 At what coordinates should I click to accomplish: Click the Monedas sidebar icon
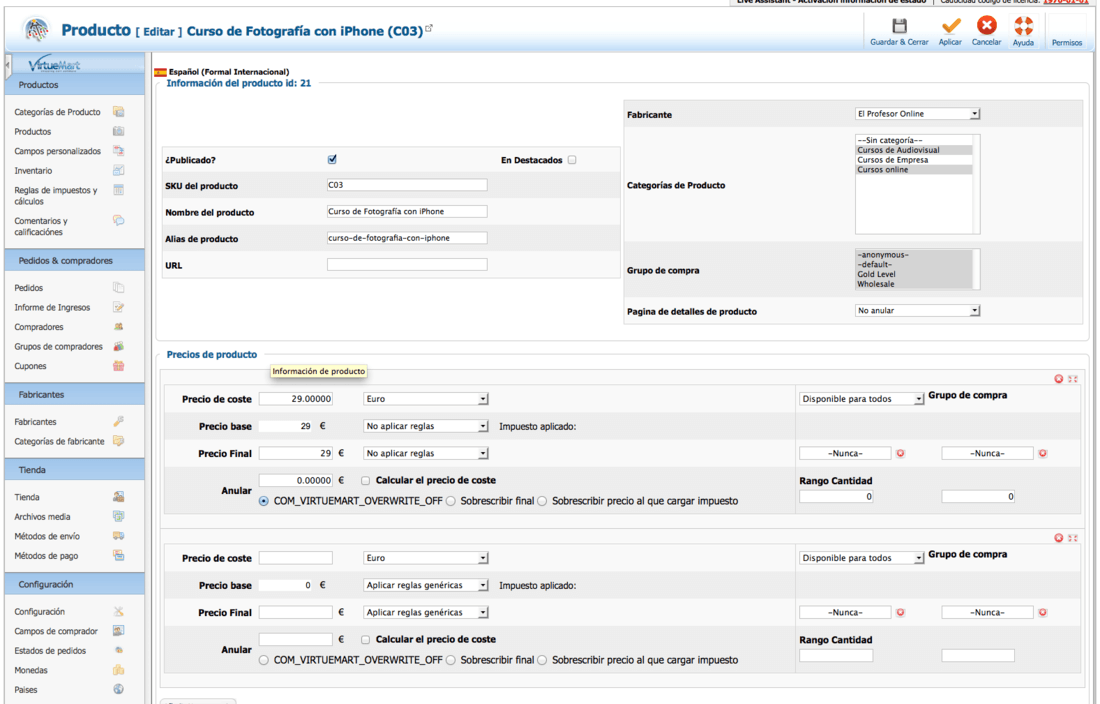pyautogui.click(x=119, y=670)
